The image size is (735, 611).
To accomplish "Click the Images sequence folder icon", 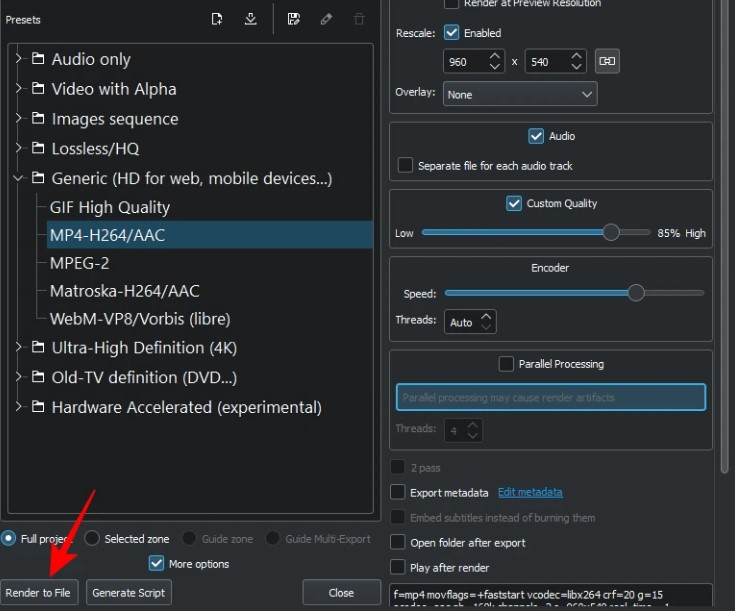I will 38,118.
